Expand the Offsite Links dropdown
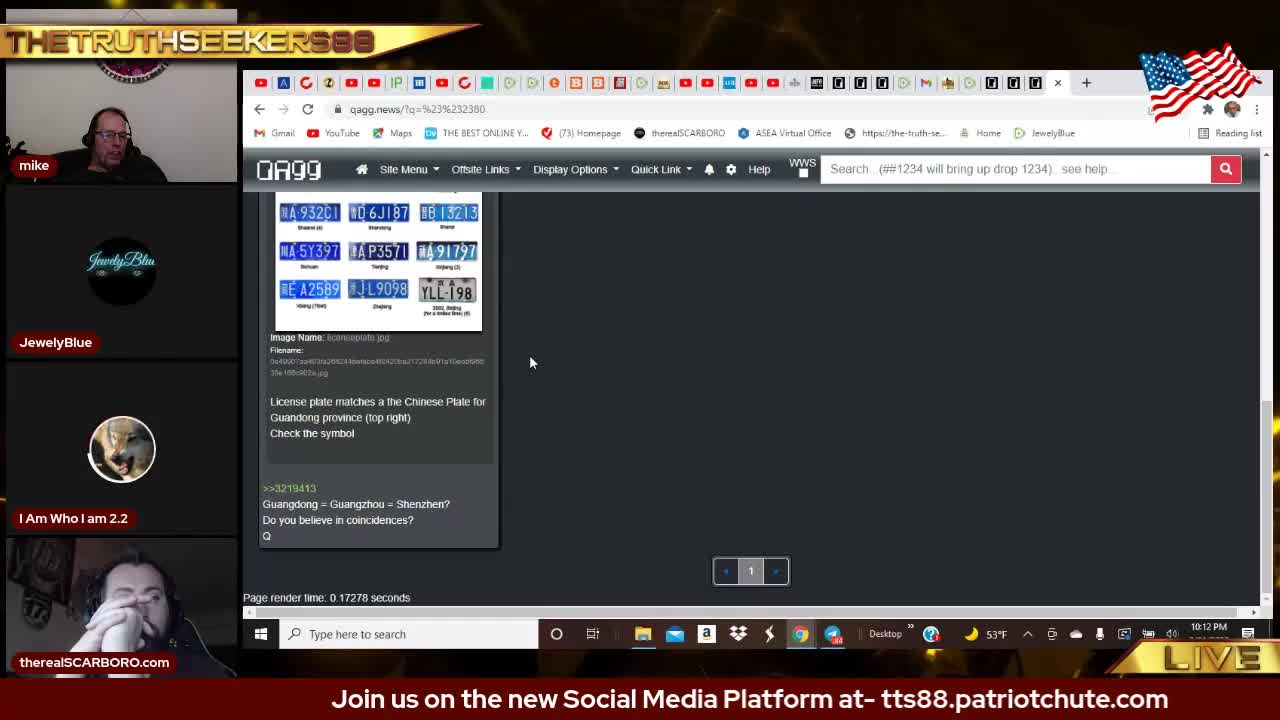Image resolution: width=1280 pixels, height=720 pixels. [x=486, y=169]
